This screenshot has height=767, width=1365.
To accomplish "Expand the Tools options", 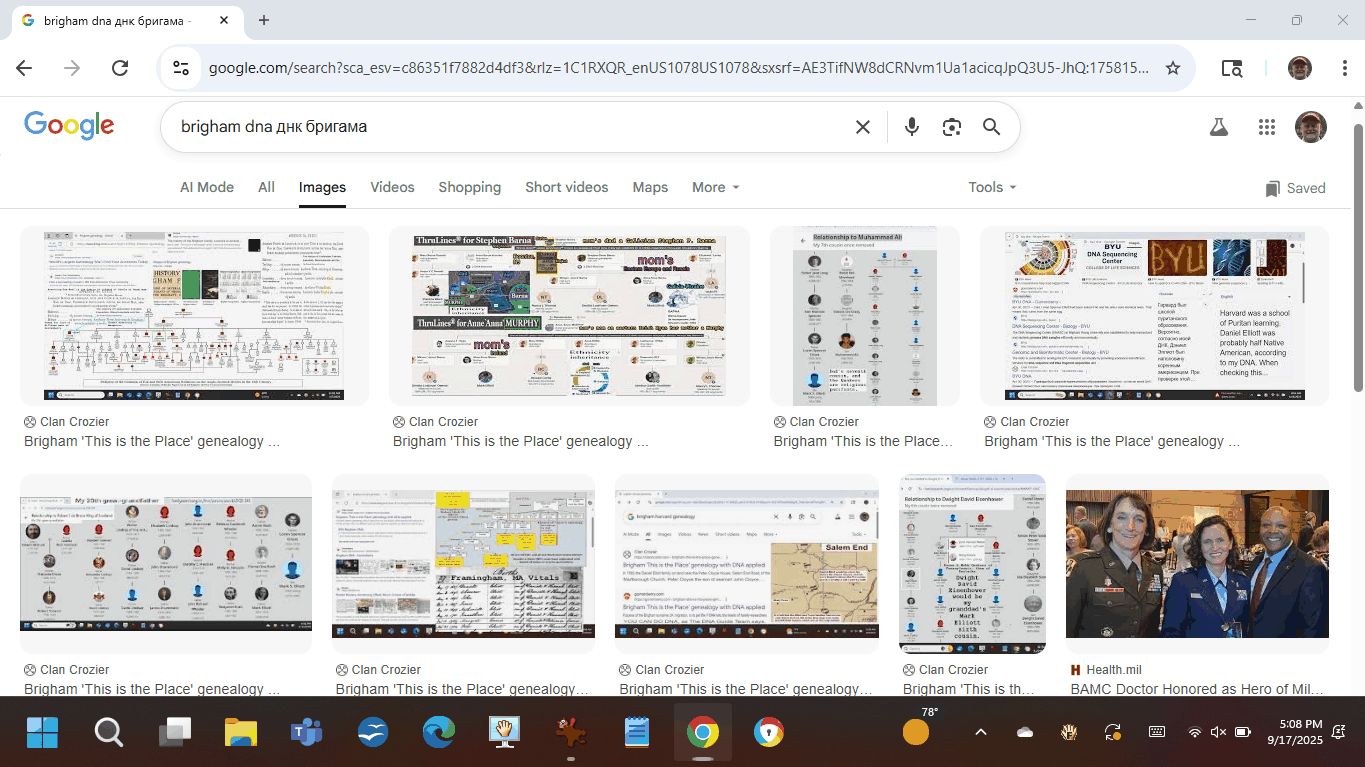I will point(991,187).
